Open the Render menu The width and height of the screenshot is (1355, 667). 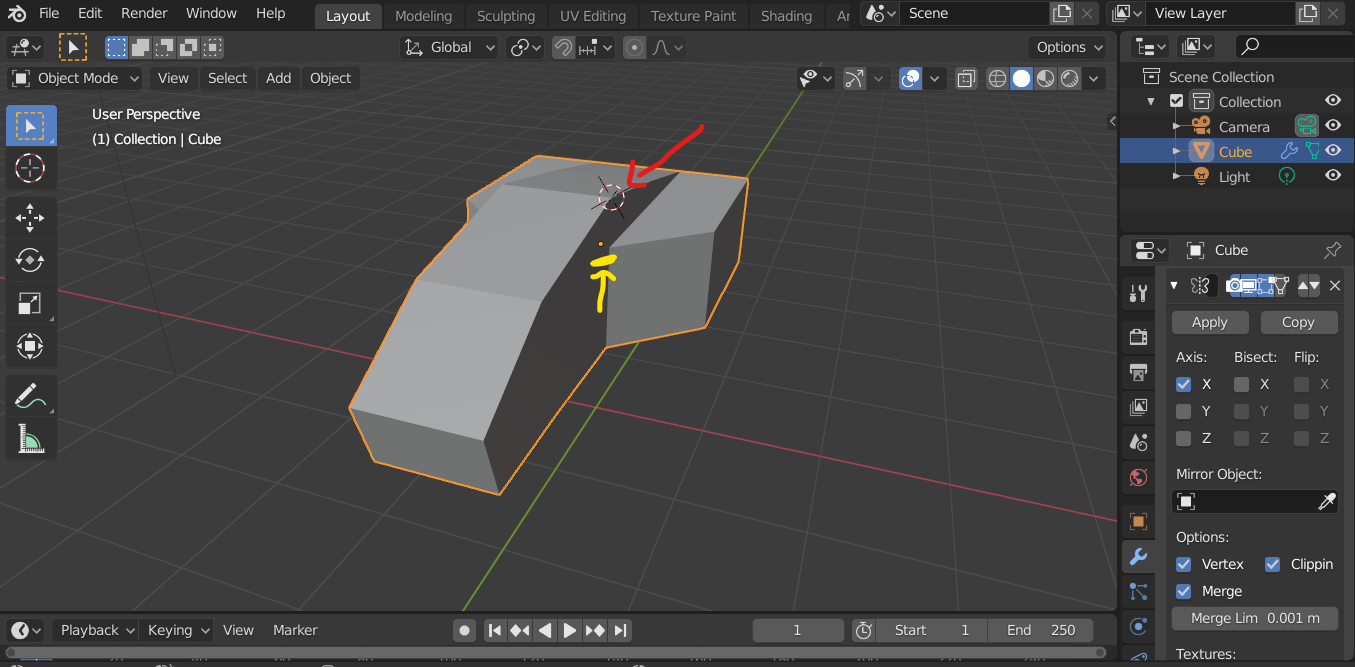143,13
